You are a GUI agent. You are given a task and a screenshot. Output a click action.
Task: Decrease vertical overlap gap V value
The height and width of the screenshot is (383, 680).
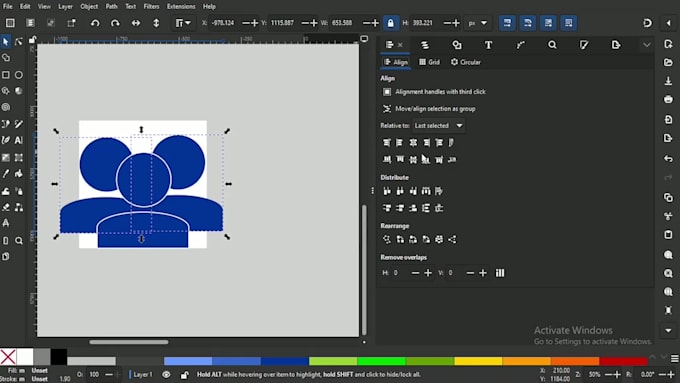tap(470, 273)
